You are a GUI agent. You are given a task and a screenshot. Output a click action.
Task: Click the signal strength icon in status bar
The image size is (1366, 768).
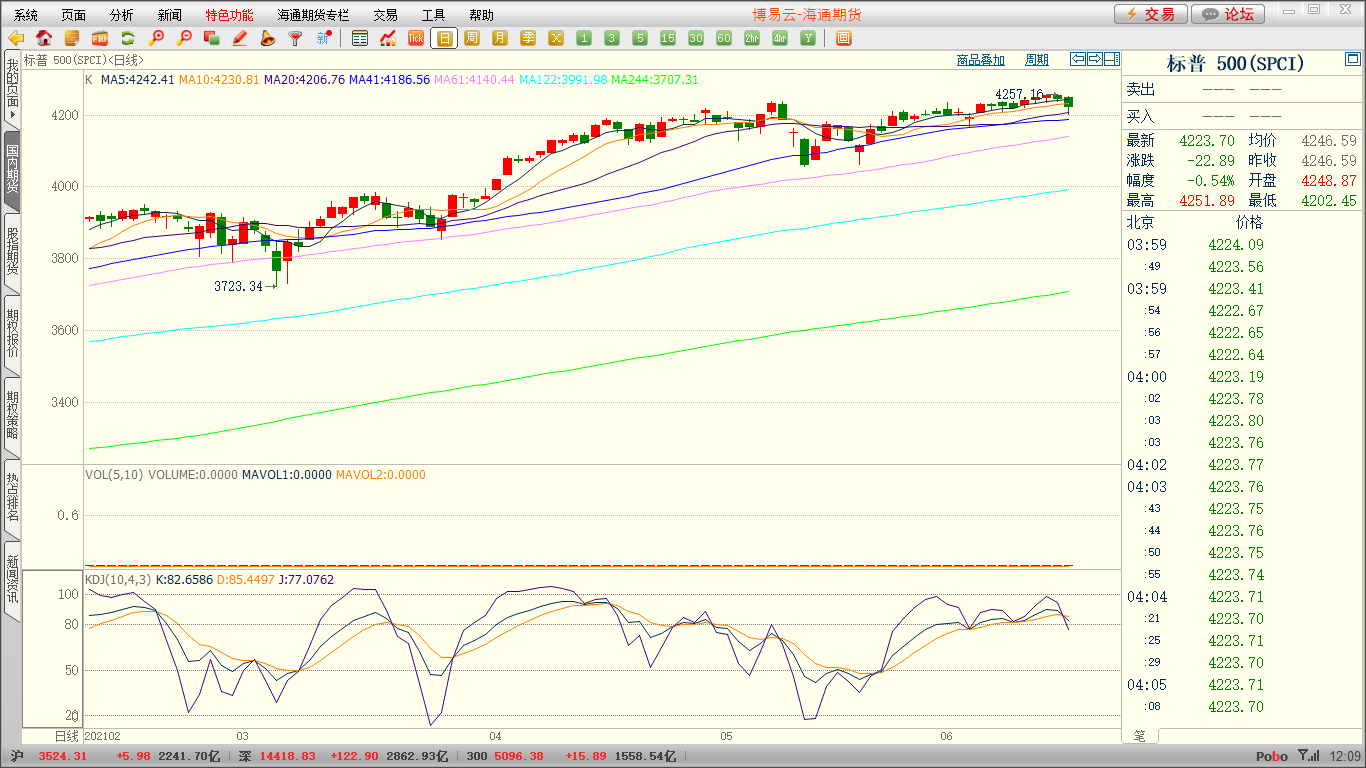click(x=1308, y=756)
